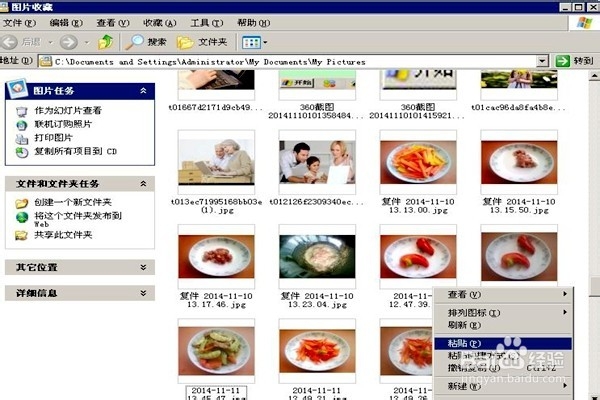Open the Search (搜索) magnifier tool
The width and height of the screenshot is (600, 400).
coord(145,42)
